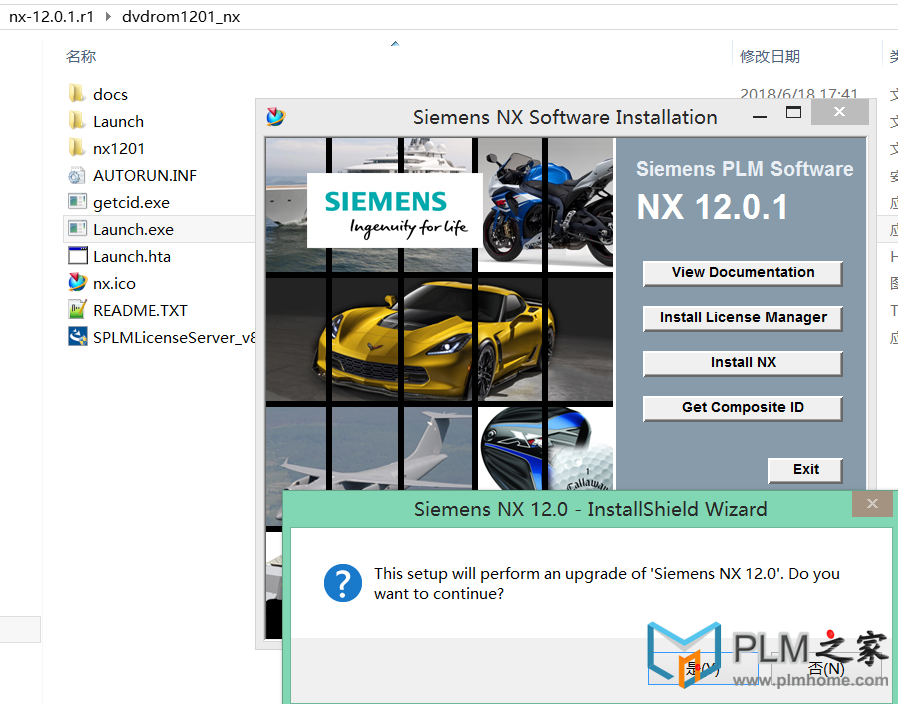Image resolution: width=898 pixels, height=704 pixels.
Task: Select Launch.hta file name
Action: tap(132, 257)
